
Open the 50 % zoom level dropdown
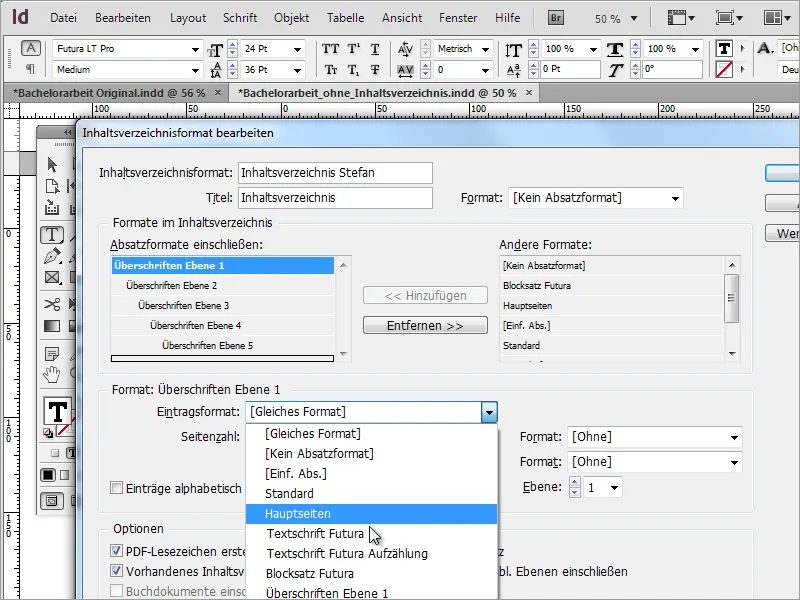click(x=634, y=19)
